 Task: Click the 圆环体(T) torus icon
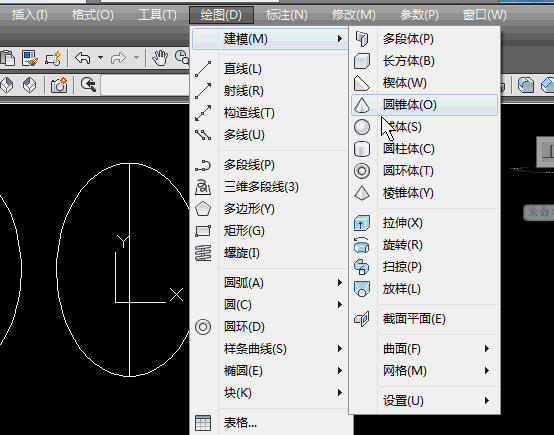pos(362,171)
